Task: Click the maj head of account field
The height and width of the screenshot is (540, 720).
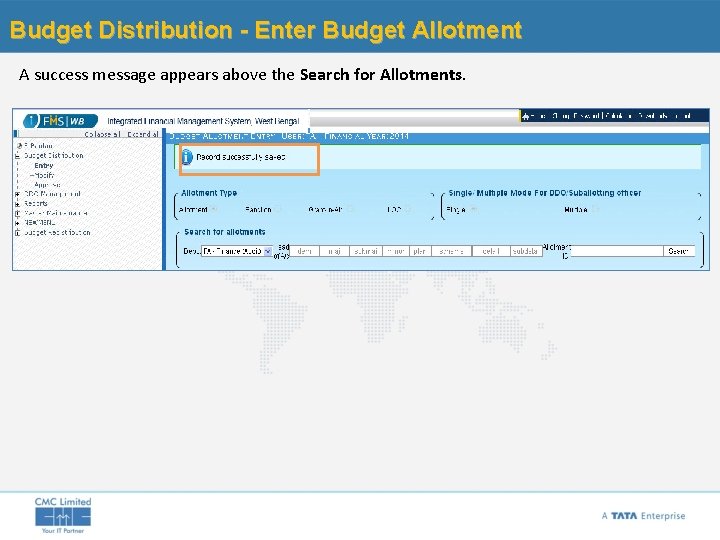Action: click(334, 251)
